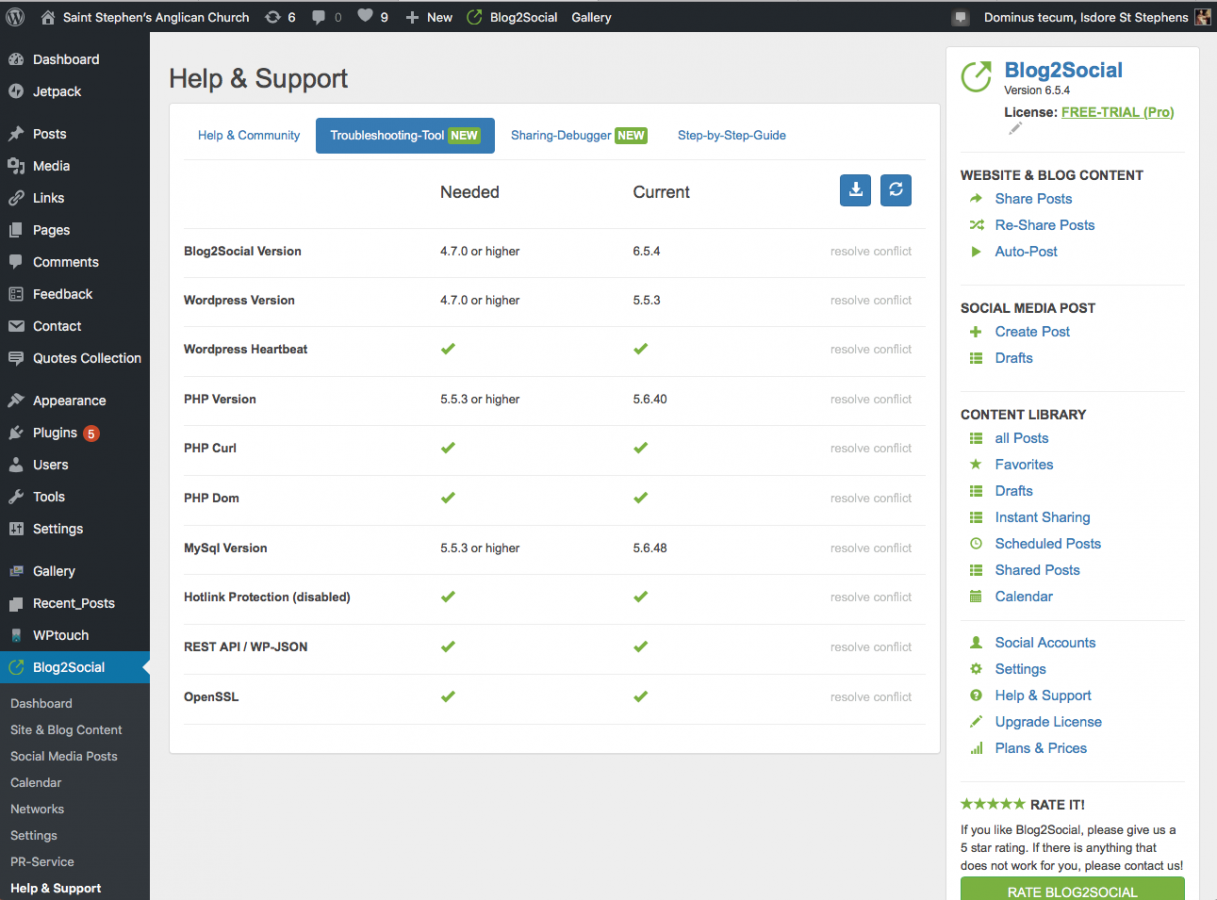Click the Favorites star icon
The width and height of the screenshot is (1217, 900).
pos(976,465)
